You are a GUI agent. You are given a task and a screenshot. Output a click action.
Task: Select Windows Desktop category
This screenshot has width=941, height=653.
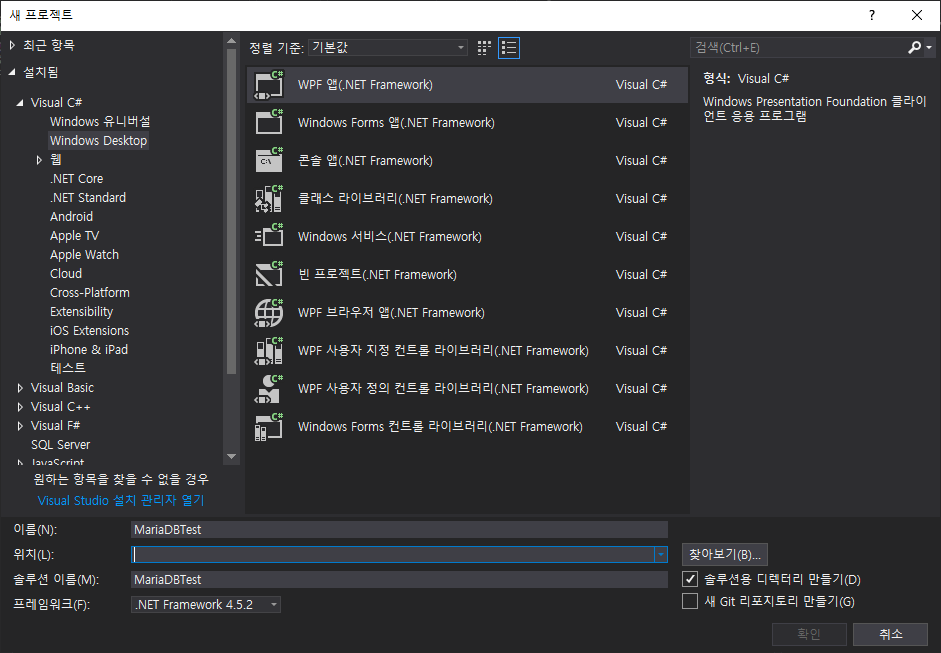point(98,140)
